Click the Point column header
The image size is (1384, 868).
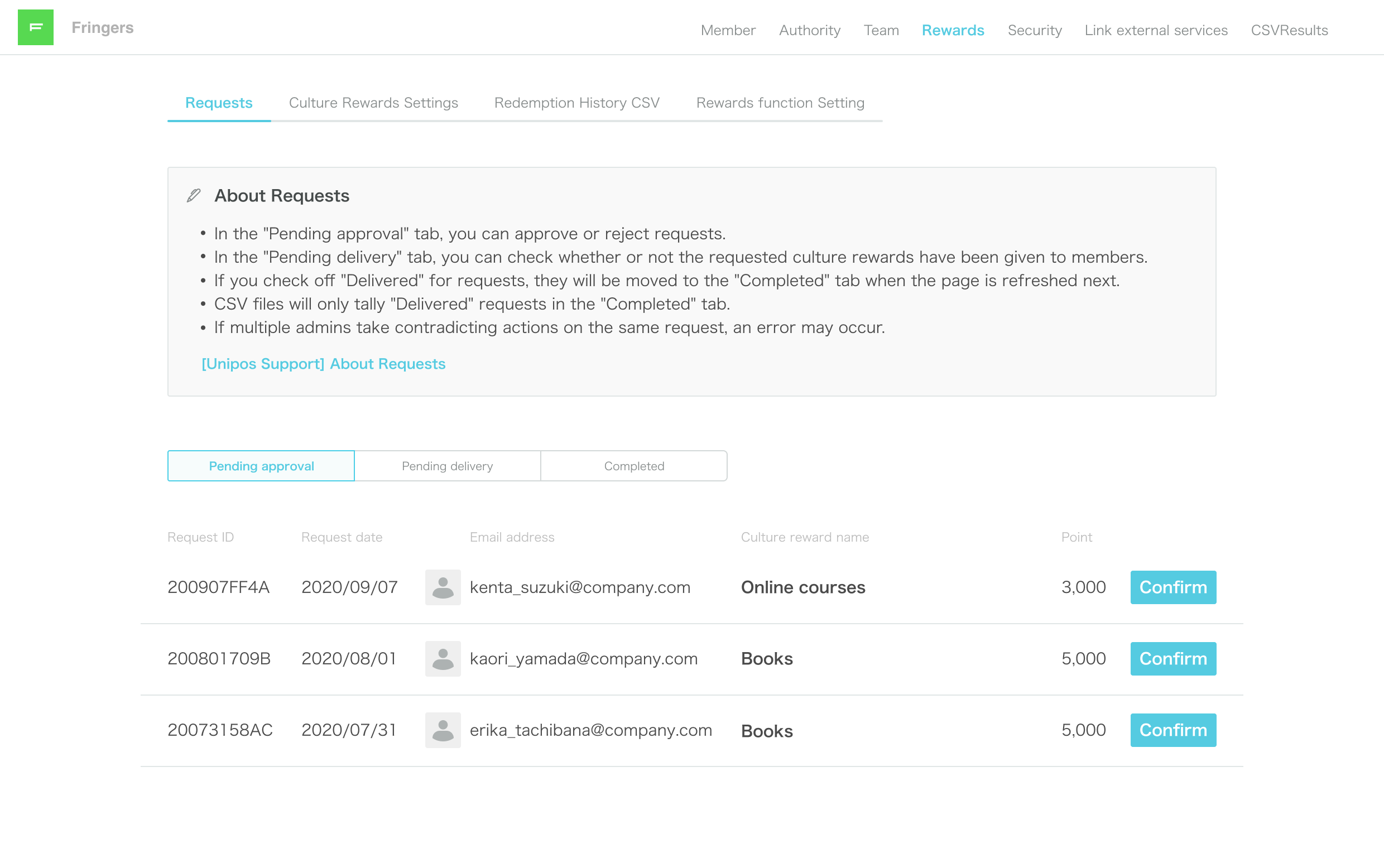click(x=1076, y=537)
